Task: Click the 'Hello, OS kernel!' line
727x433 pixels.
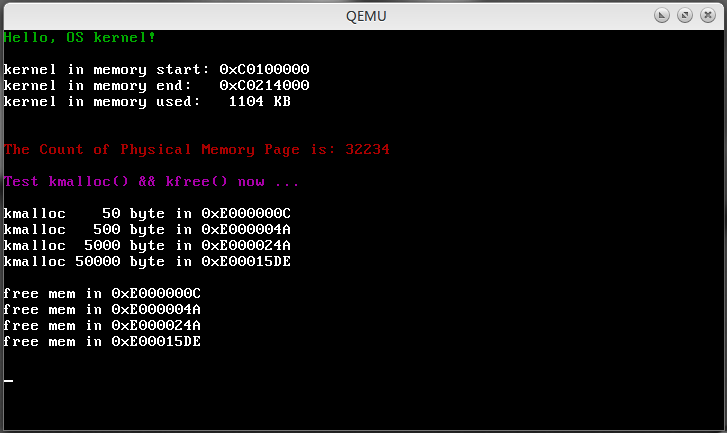Action: point(79,38)
